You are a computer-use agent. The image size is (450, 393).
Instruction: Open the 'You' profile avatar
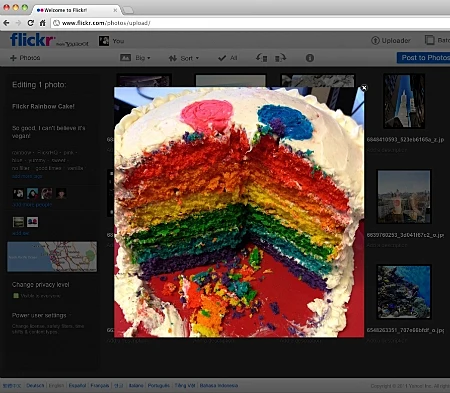tap(104, 41)
